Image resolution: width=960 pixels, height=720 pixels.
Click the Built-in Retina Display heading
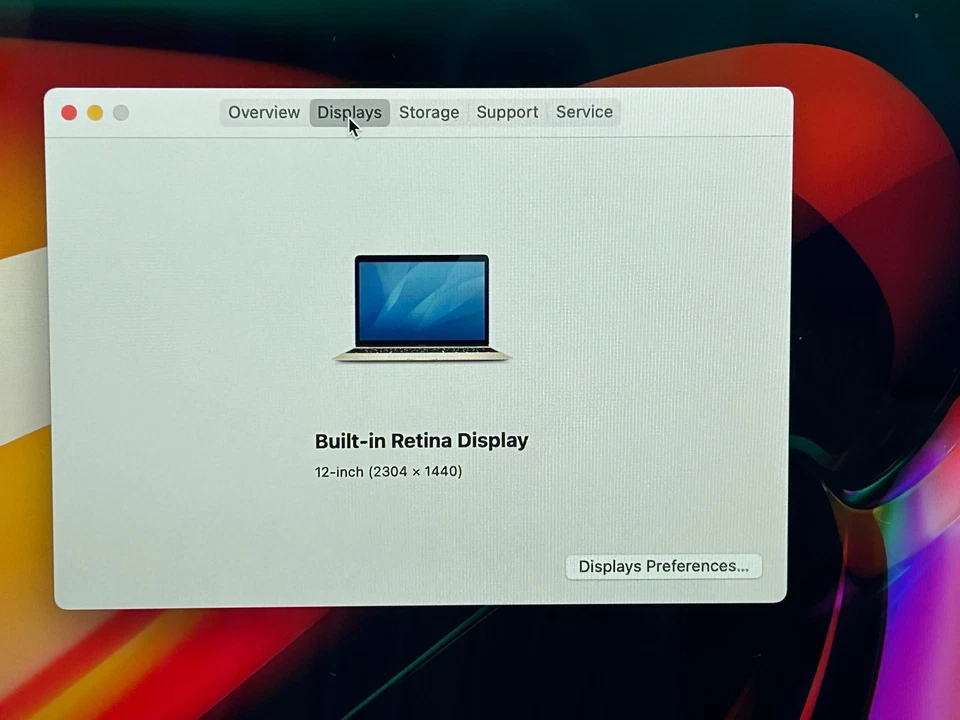click(x=421, y=440)
